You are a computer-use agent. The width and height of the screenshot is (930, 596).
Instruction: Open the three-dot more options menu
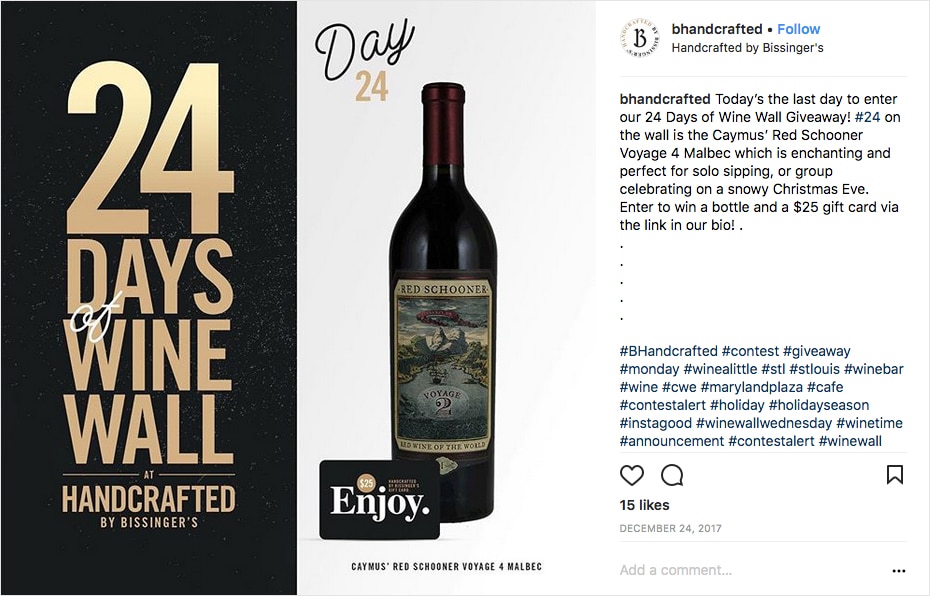click(x=898, y=571)
